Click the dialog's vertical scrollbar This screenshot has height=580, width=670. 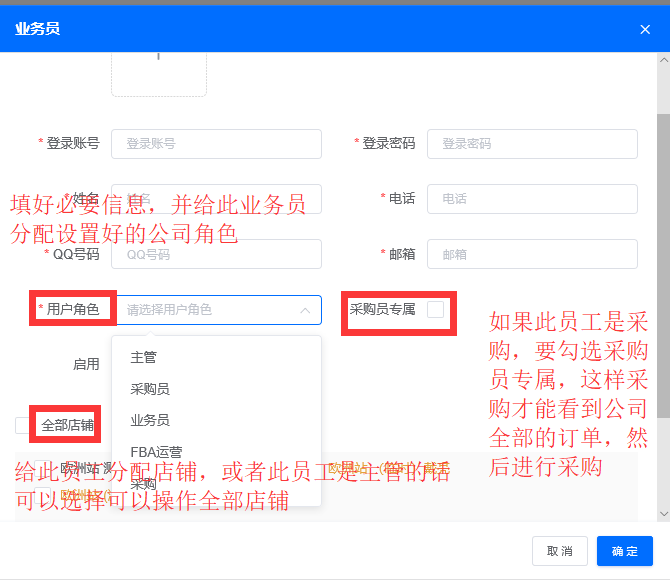click(662, 250)
